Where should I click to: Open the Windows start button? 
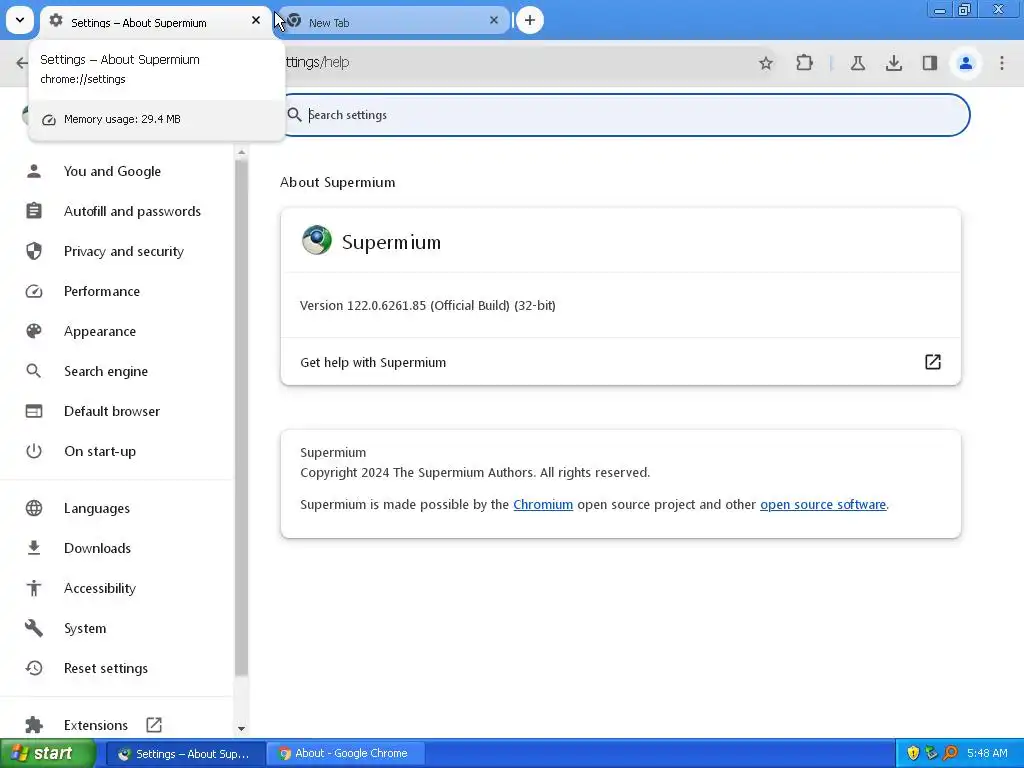(x=47, y=754)
